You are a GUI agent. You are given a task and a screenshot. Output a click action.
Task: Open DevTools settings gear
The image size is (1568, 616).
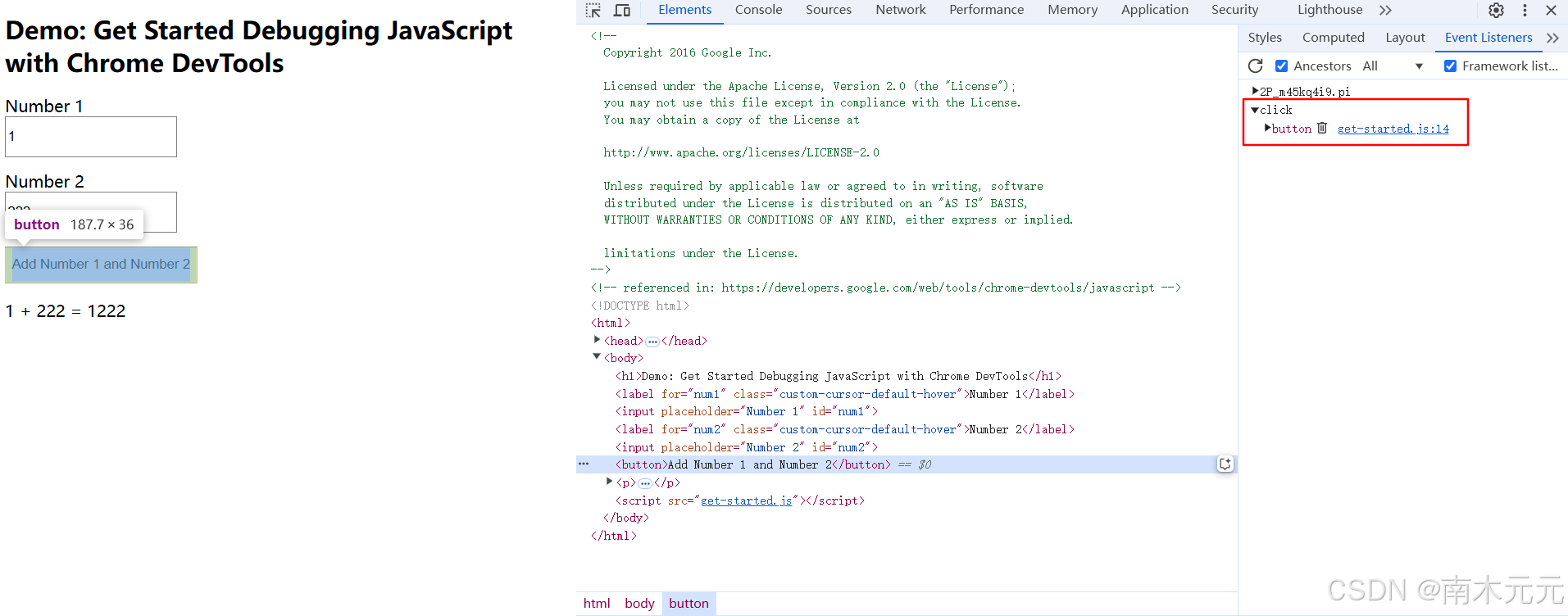[1496, 10]
